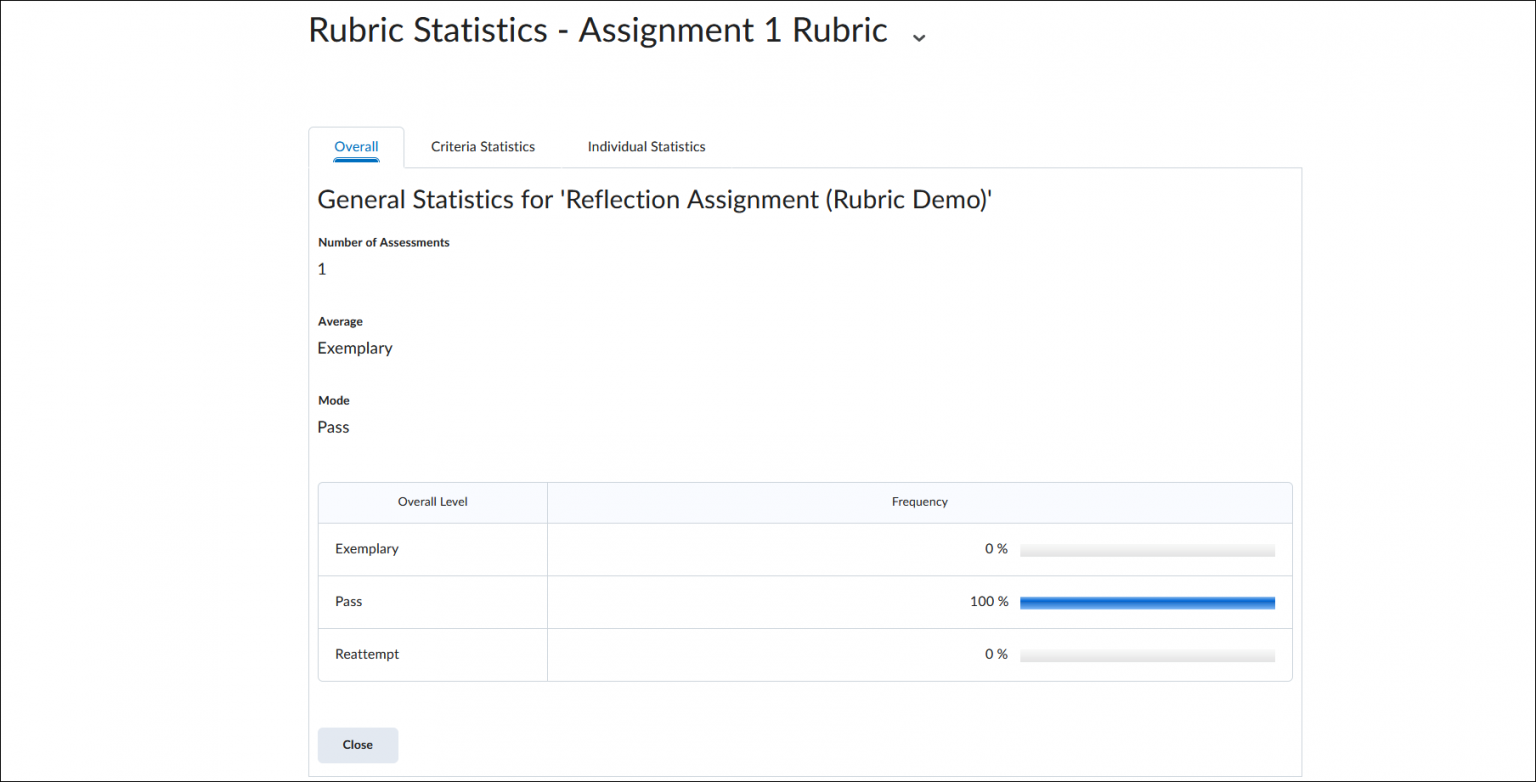
Task: Click the Reattempt frequency progress bar
Action: tap(1147, 654)
